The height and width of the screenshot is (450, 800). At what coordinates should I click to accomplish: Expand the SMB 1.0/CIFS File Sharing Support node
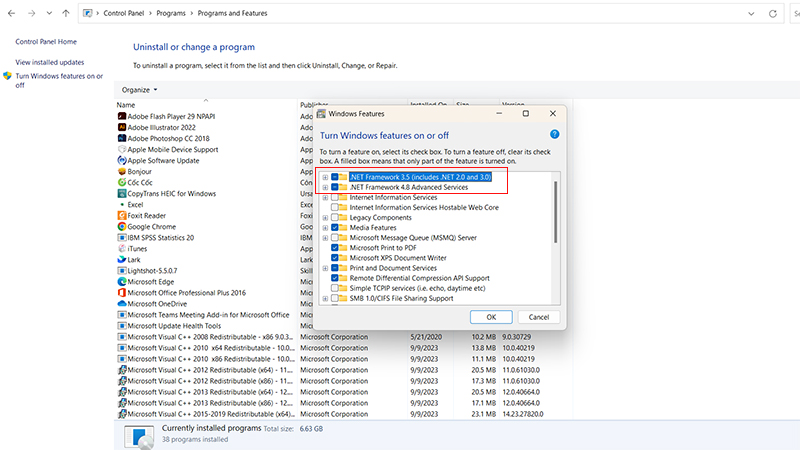click(325, 298)
